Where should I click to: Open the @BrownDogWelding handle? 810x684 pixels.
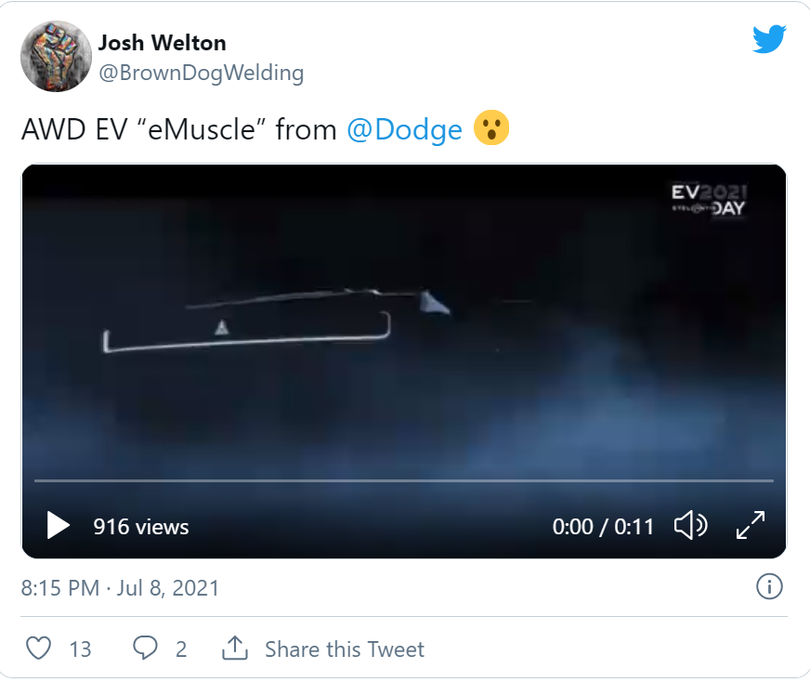(x=201, y=73)
